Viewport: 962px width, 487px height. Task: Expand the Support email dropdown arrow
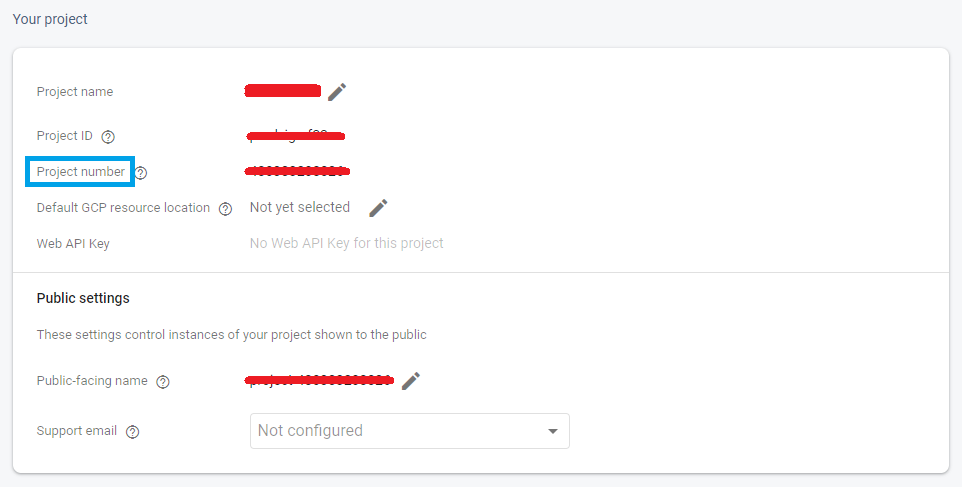point(552,431)
